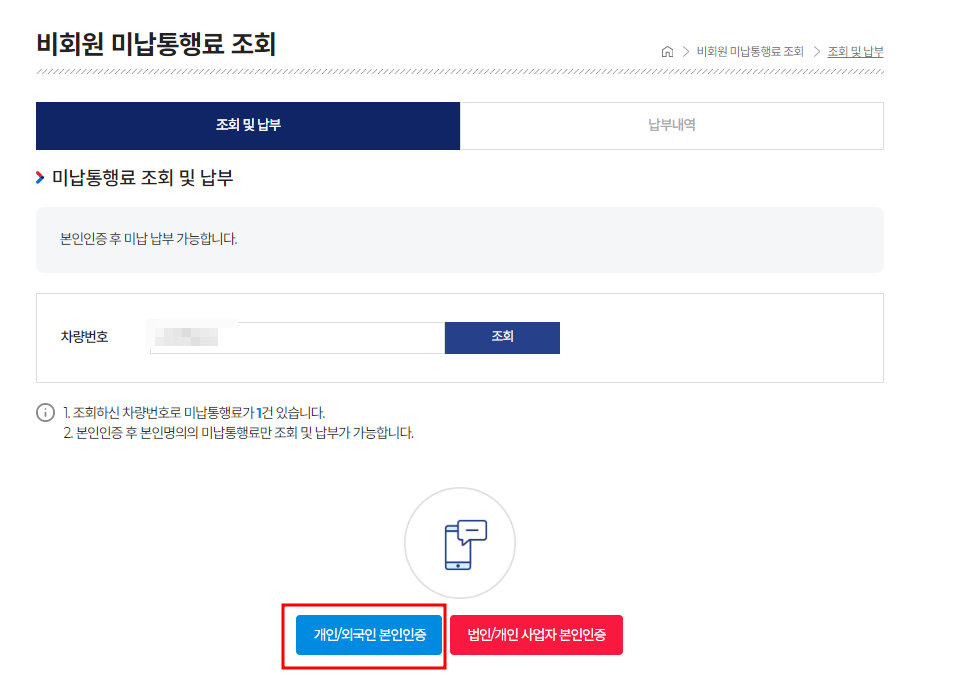
Task: Click the first breadcrumb chevron separator
Action: pos(686,51)
